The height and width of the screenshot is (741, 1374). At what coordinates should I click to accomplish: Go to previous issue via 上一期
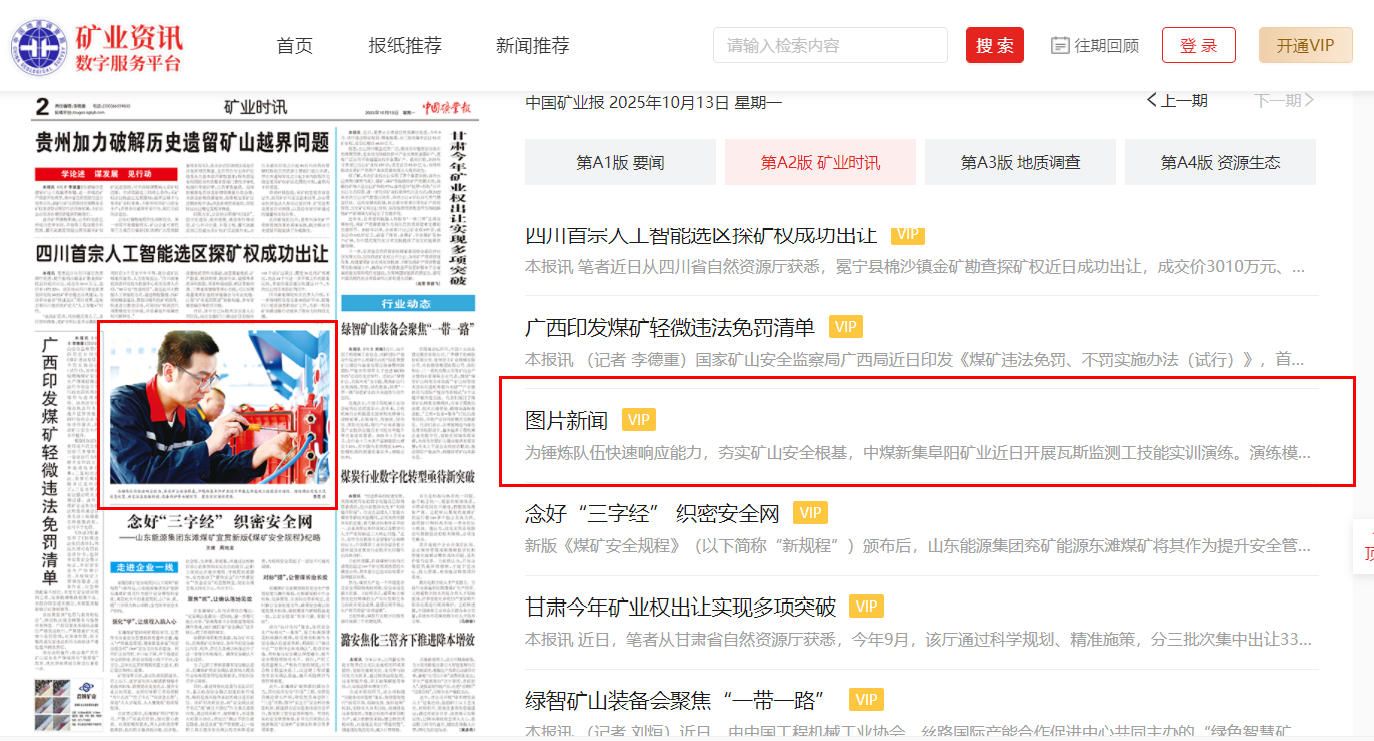(1177, 100)
